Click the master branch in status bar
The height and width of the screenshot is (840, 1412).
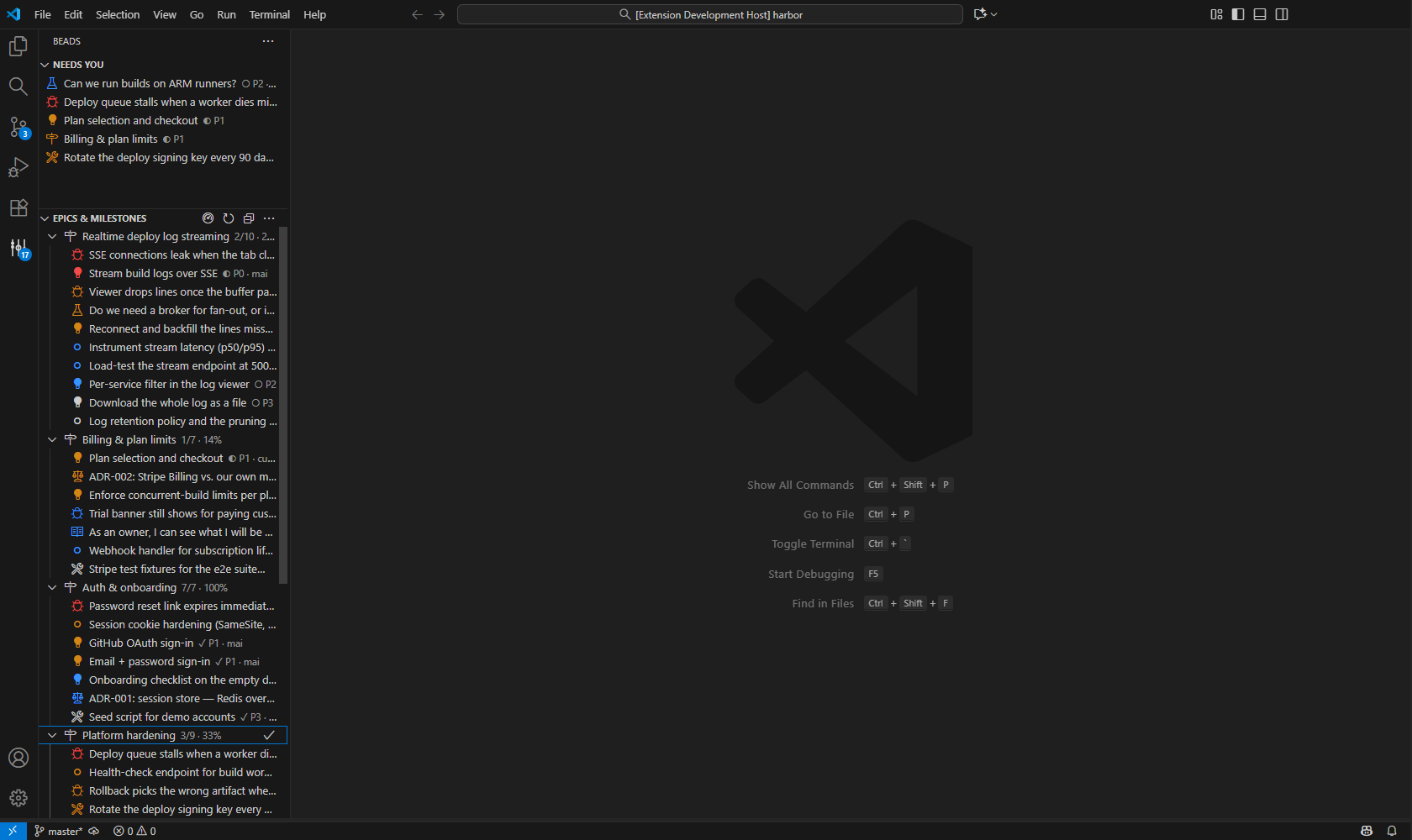pyautogui.click(x=58, y=831)
